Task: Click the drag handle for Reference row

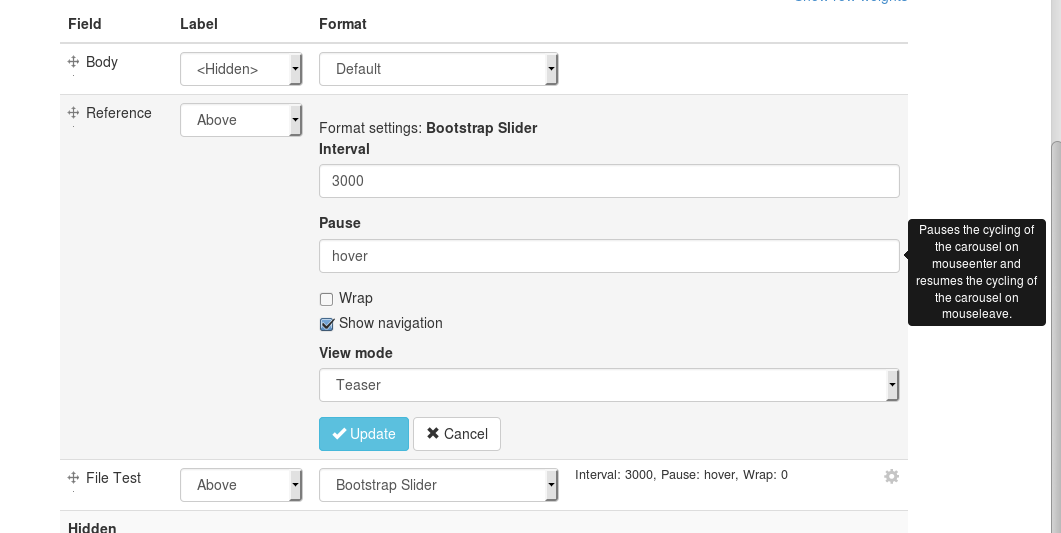Action: pos(73,112)
